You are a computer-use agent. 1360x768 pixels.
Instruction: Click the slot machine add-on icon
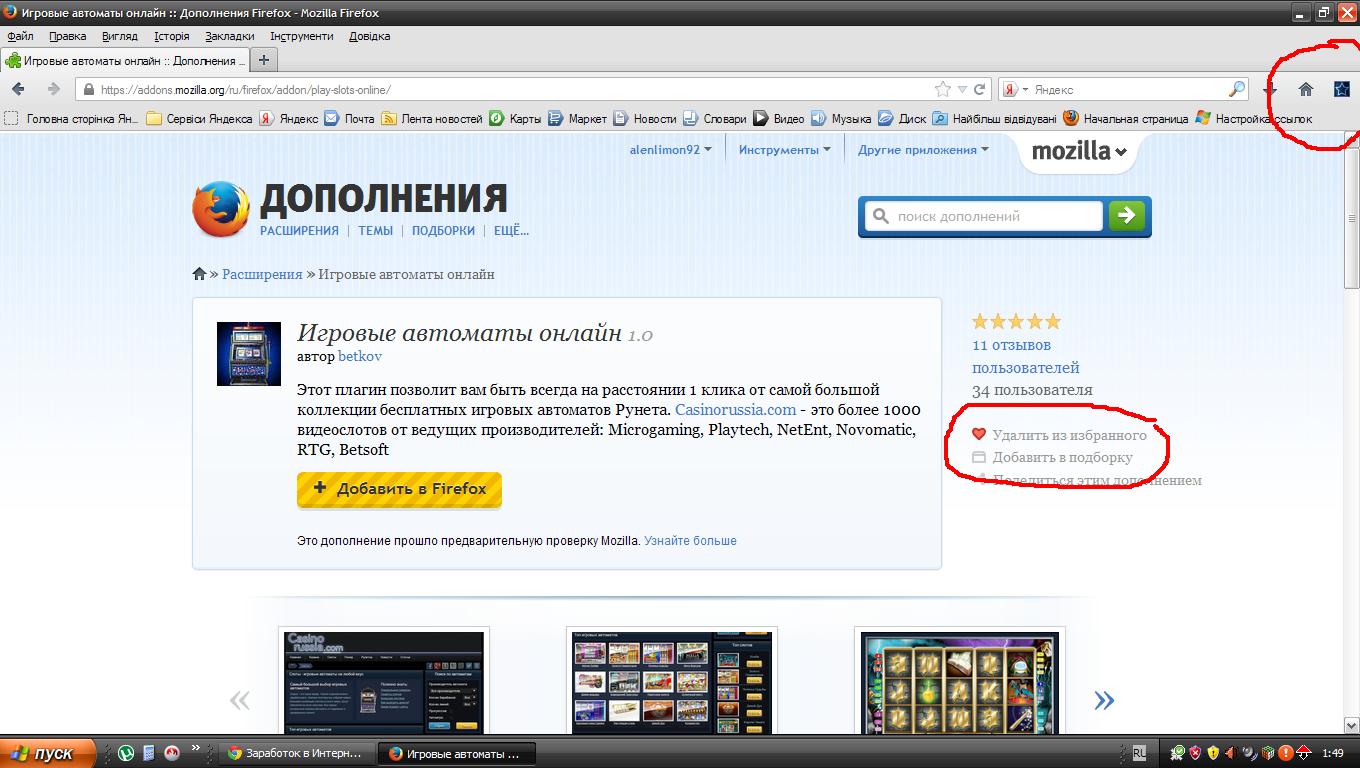coord(249,354)
